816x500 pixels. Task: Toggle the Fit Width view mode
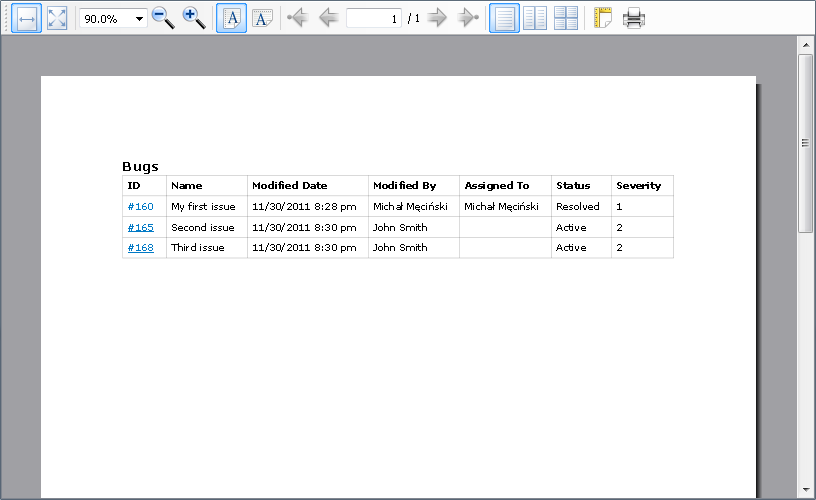(26, 18)
